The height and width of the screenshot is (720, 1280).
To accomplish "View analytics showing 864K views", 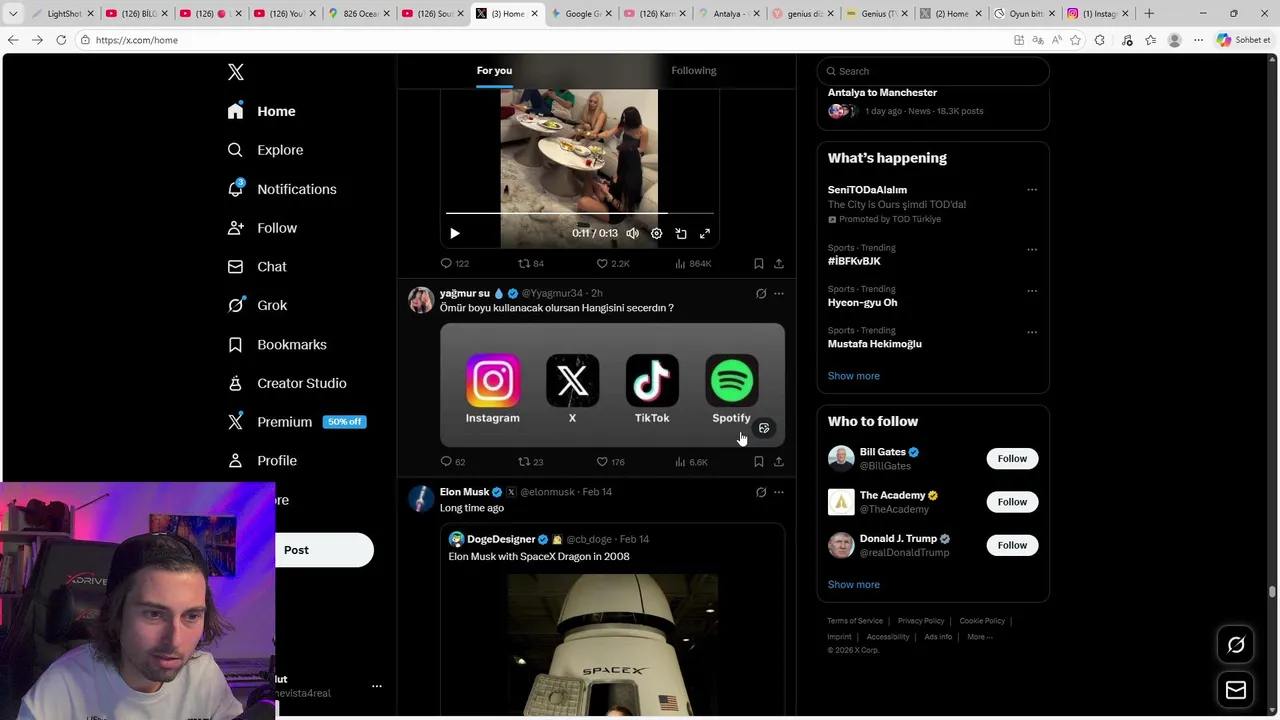I will click(692, 264).
